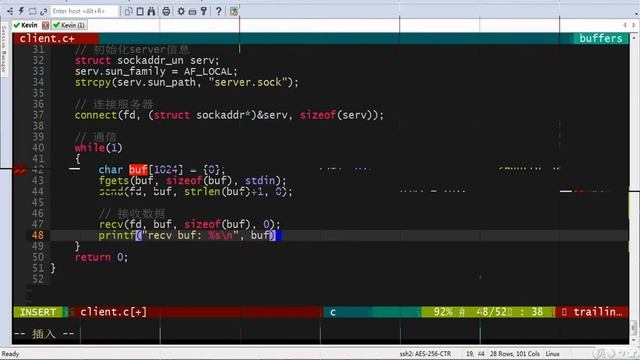Click the Connect in Tab icon
Image resolution: width=640 pixels, height=360 pixels.
32,11
